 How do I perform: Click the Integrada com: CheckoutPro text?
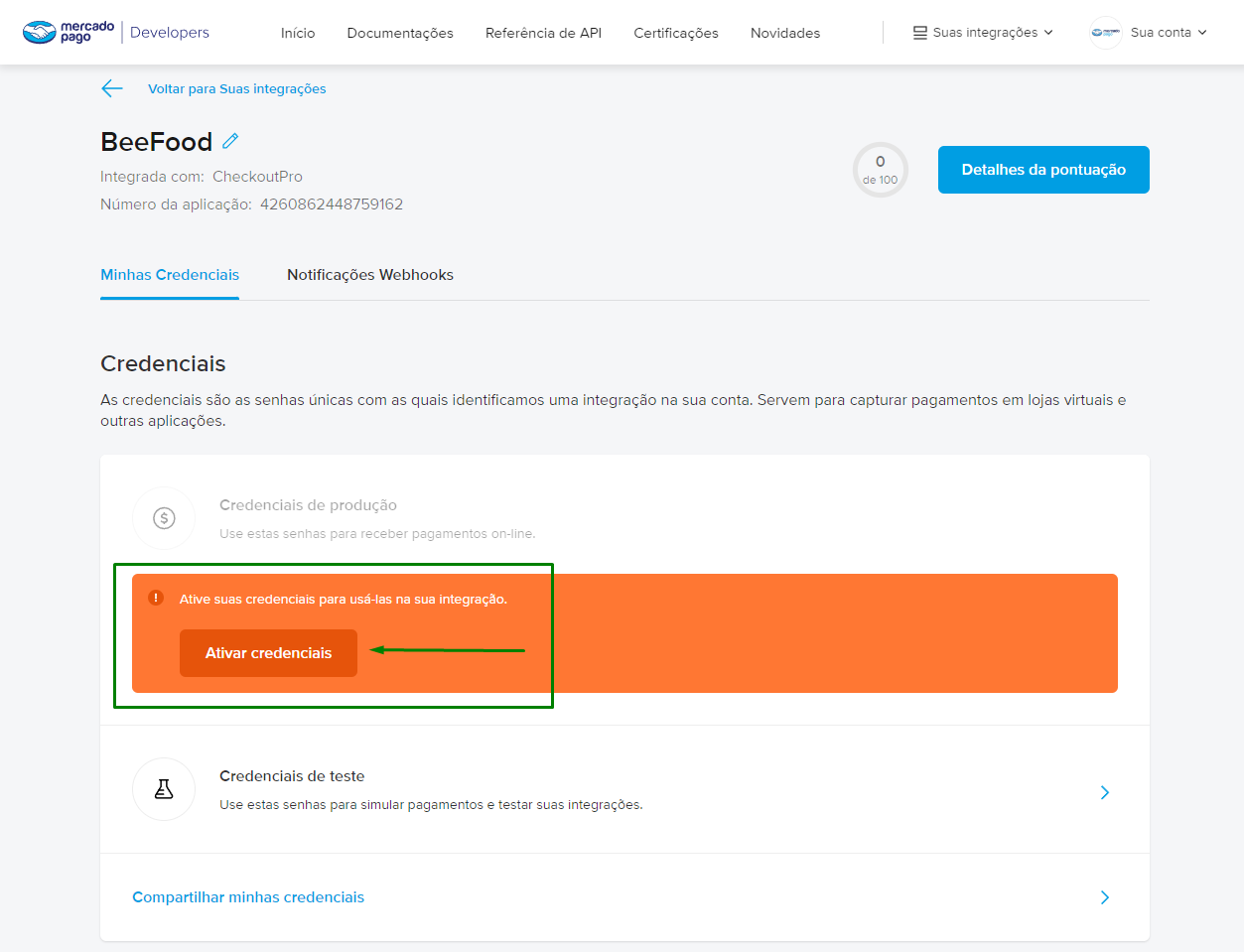click(202, 177)
